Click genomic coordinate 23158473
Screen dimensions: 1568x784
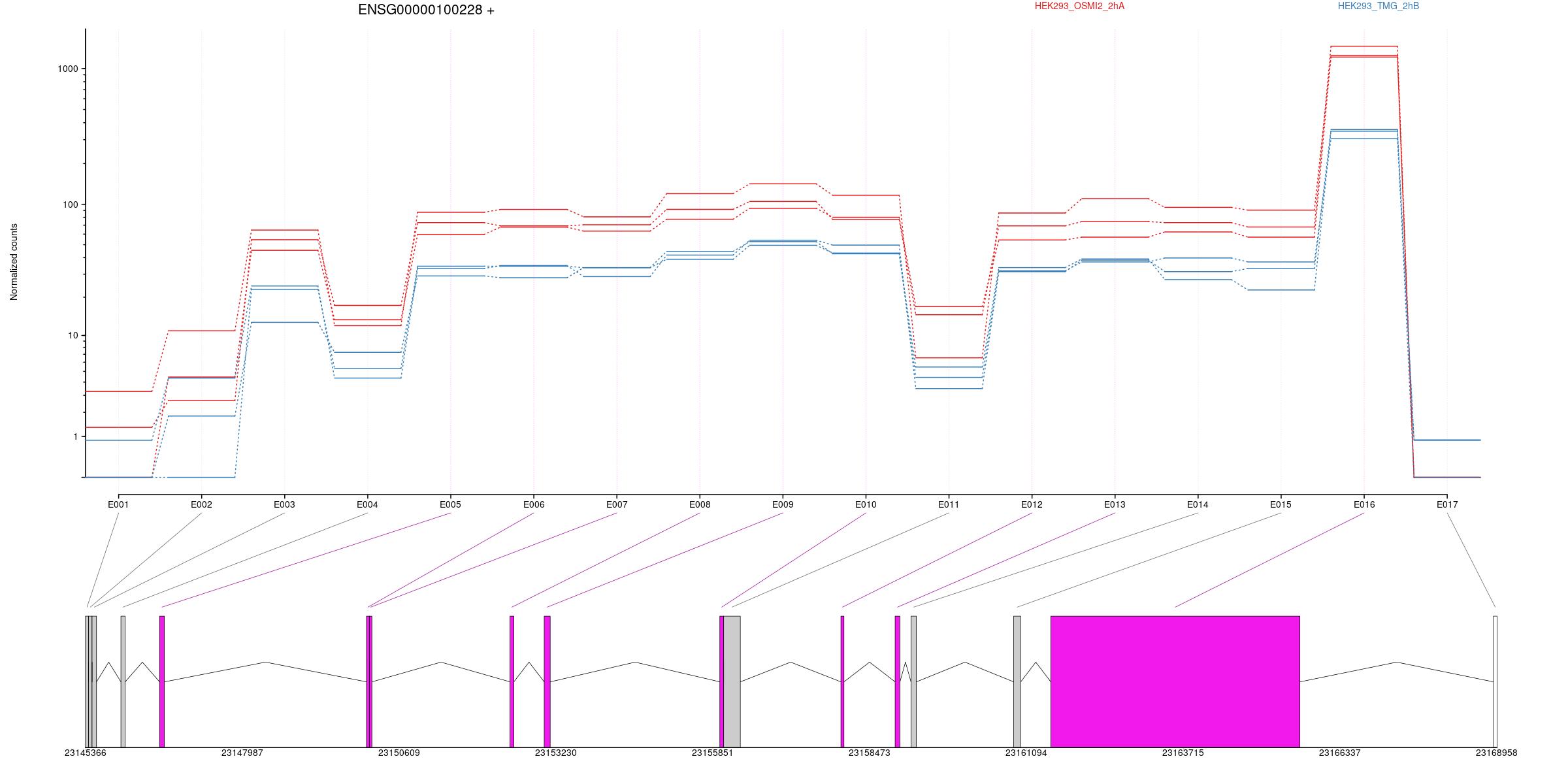click(870, 753)
